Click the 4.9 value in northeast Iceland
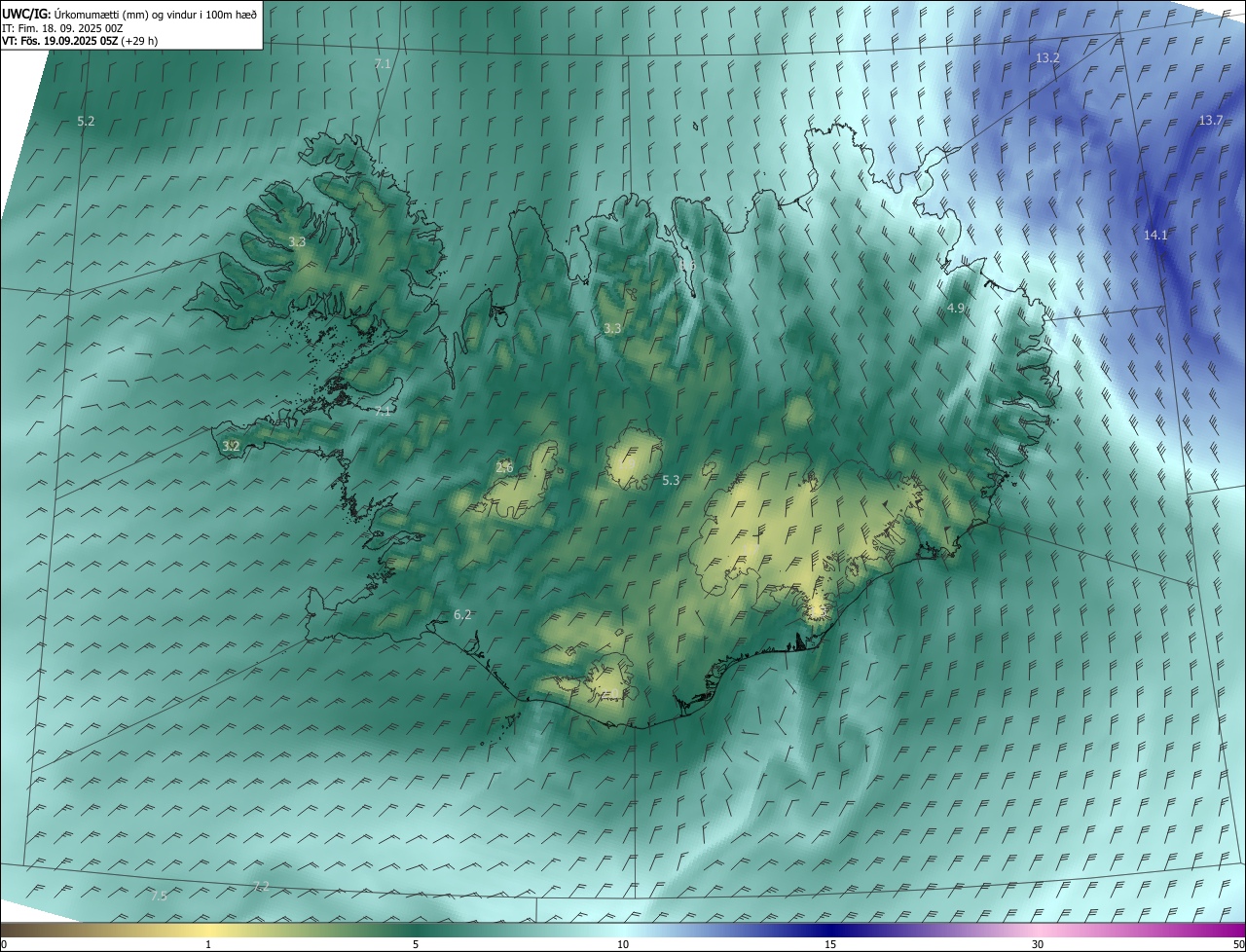1246x952 pixels. pos(956,309)
